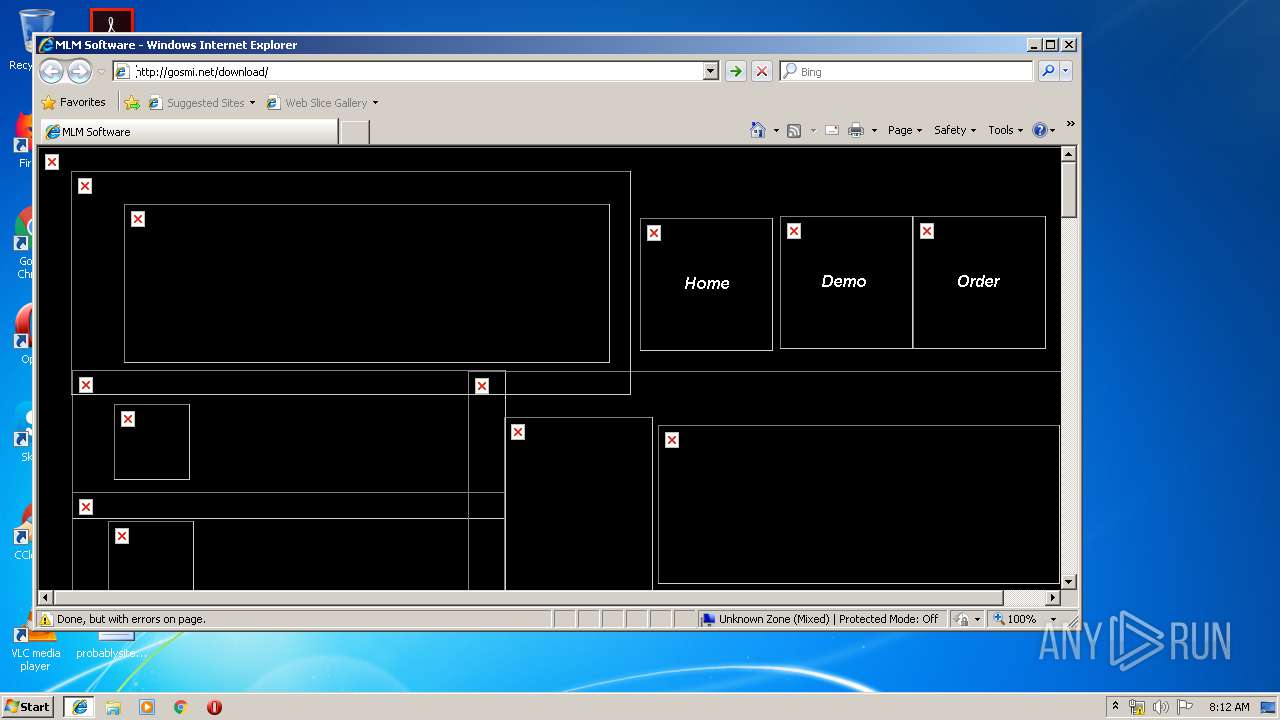This screenshot has width=1280, height=720.
Task: Click the 8:12 AM system clock
Action: tap(1229, 707)
